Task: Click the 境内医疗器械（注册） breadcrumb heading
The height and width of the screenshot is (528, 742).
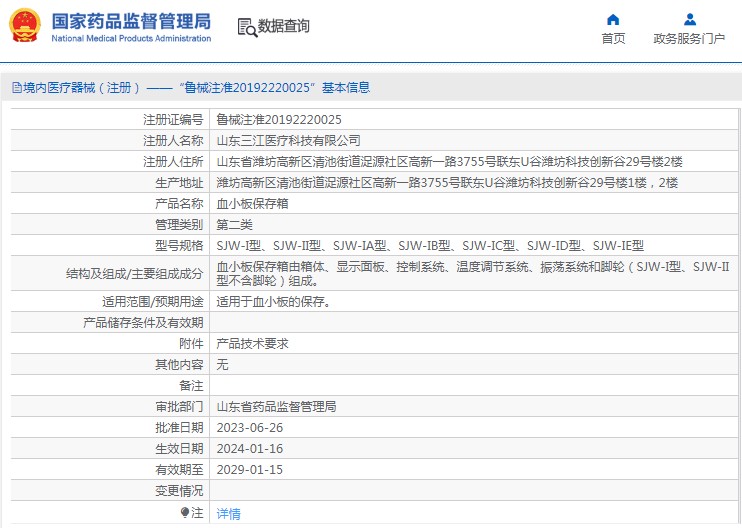Action: pyautogui.click(x=82, y=88)
